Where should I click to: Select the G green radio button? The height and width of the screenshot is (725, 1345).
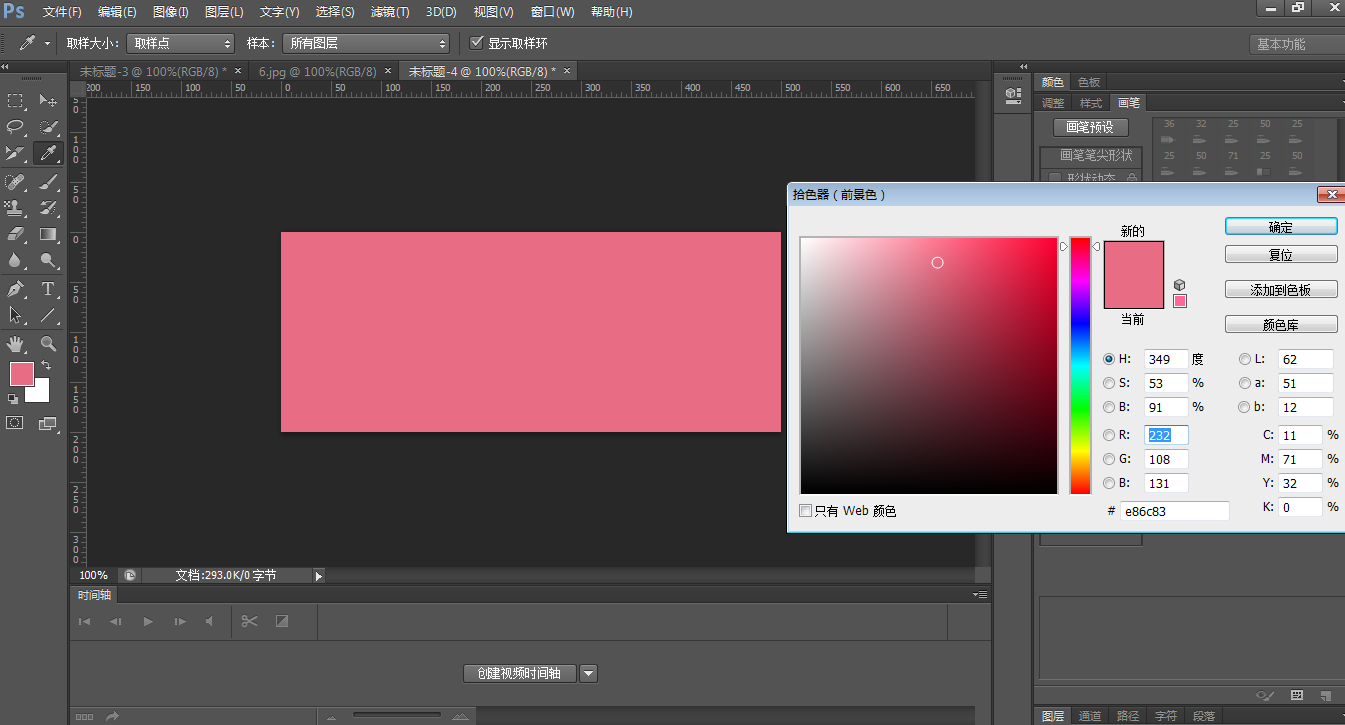tap(1109, 459)
